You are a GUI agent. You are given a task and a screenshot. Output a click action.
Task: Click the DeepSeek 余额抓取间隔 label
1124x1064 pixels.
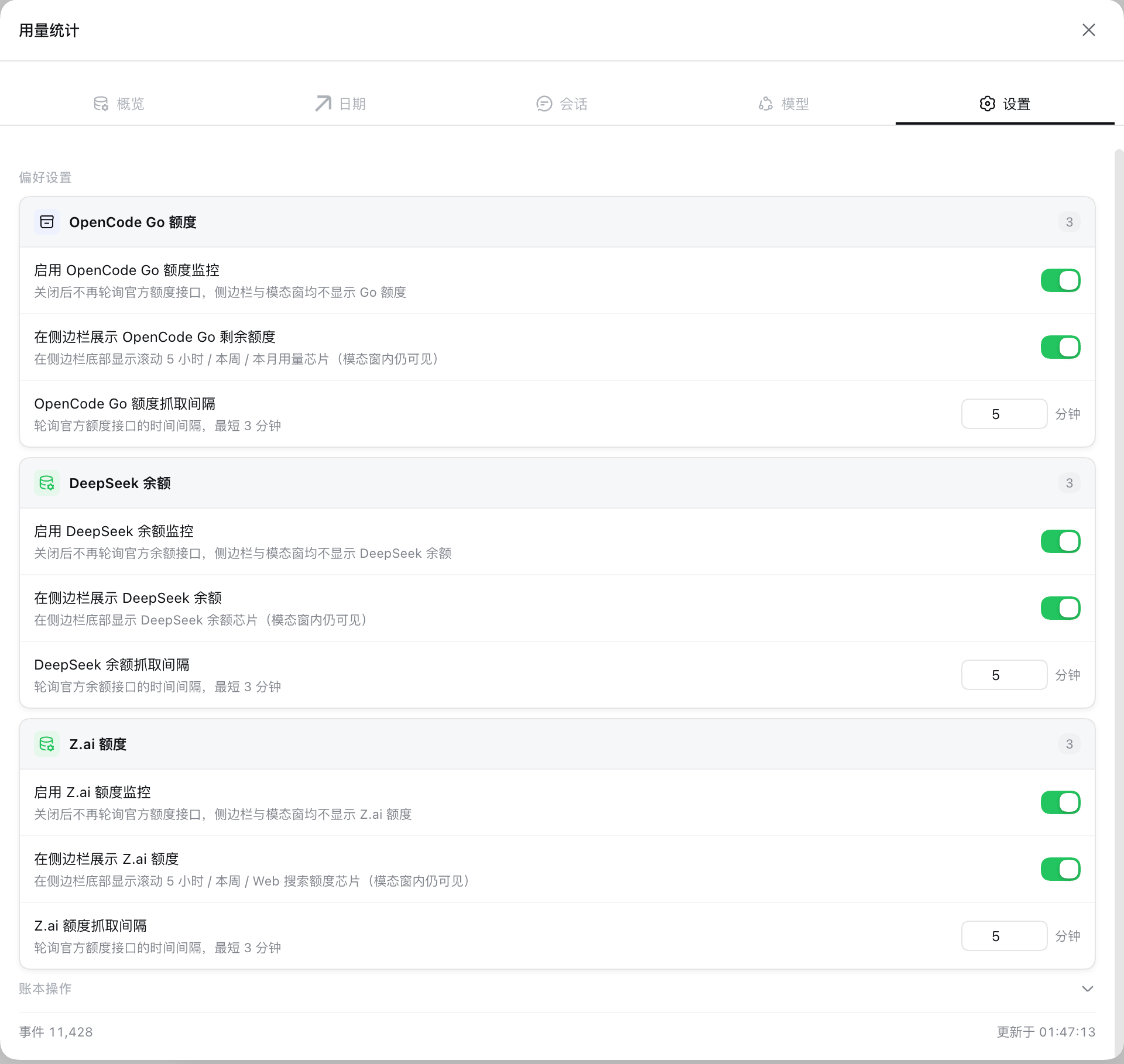point(112,665)
